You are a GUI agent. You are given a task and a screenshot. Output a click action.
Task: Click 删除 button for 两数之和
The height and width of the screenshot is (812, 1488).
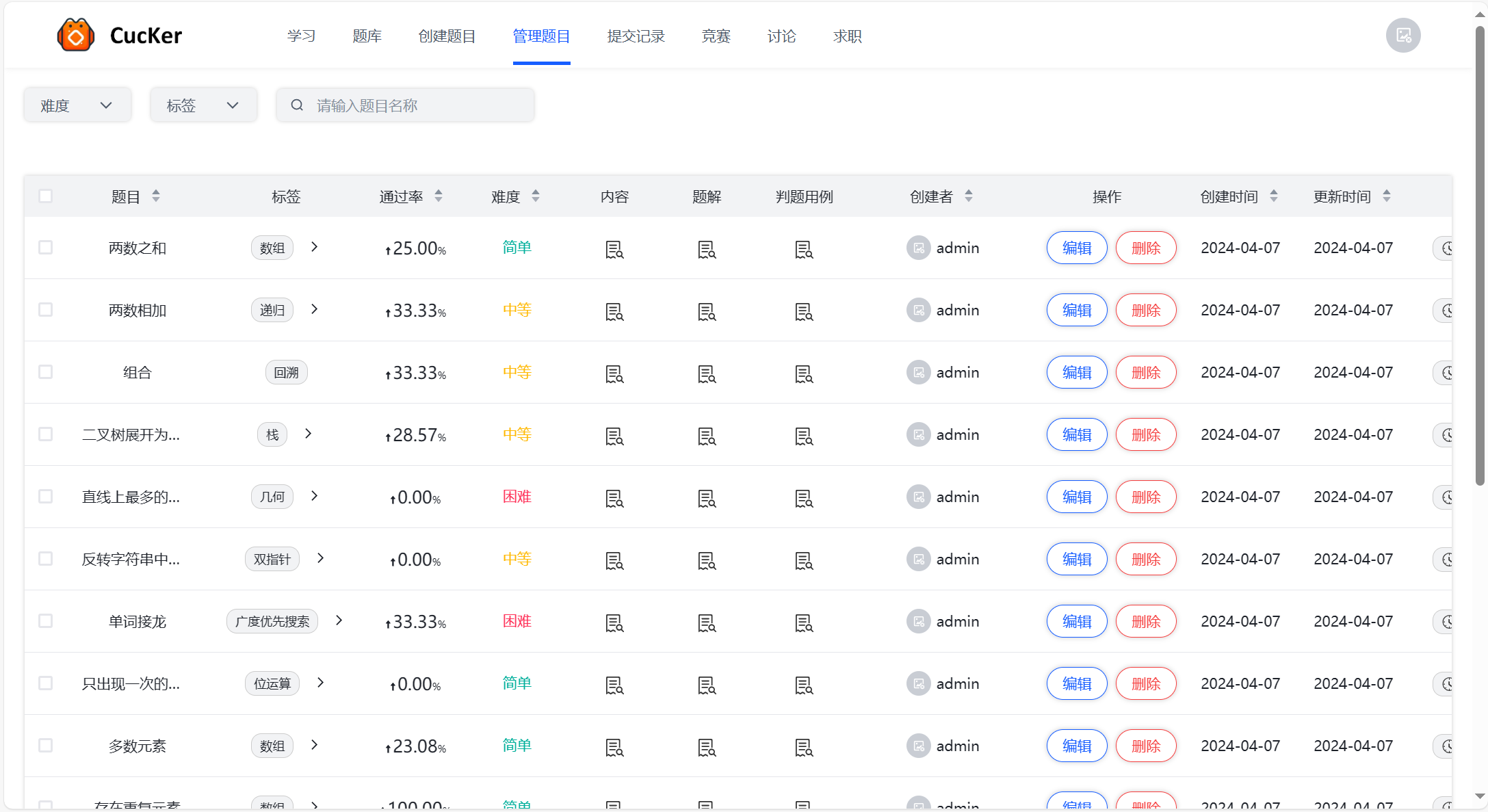(1146, 248)
